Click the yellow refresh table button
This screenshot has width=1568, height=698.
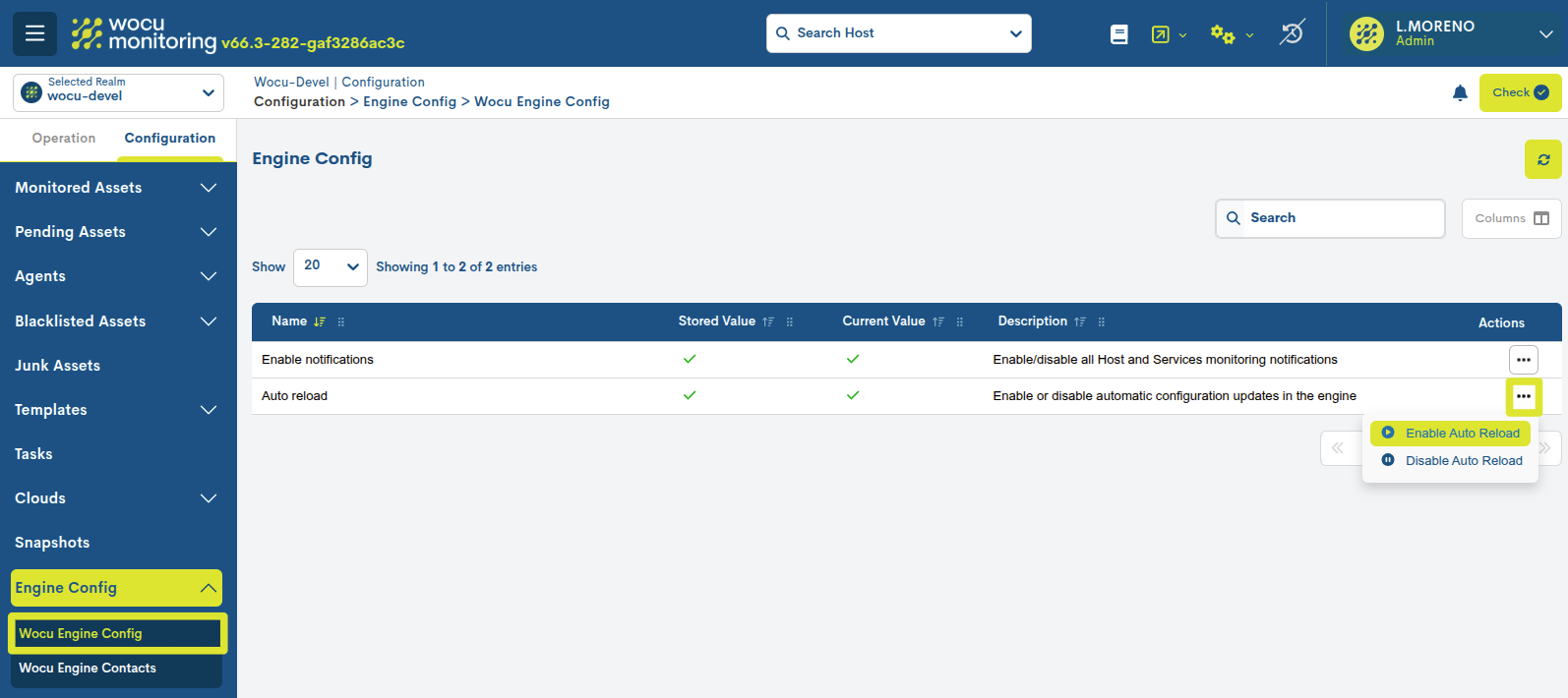tap(1542, 159)
